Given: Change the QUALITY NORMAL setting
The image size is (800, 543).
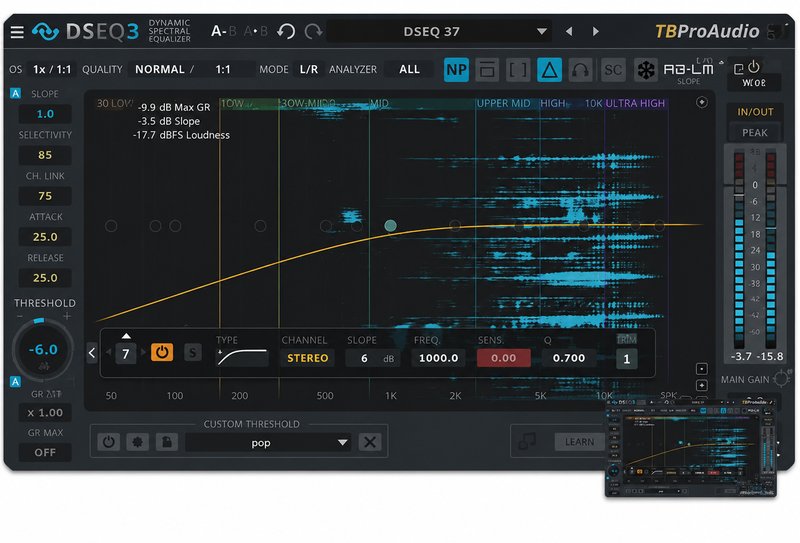Looking at the screenshot, I should (x=159, y=69).
